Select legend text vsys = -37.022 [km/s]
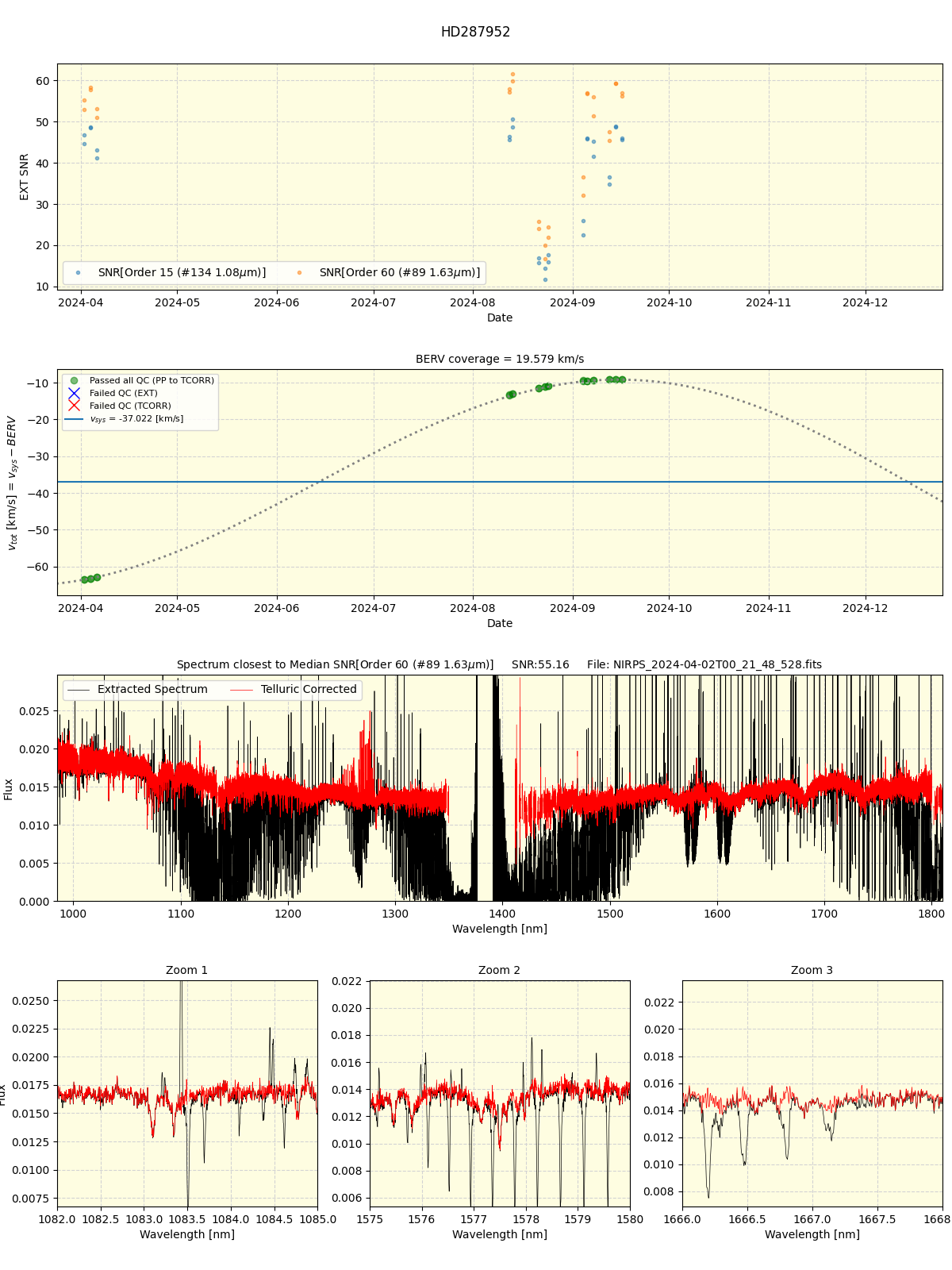Screen dimensions: 952x1270 pyautogui.click(x=136, y=418)
